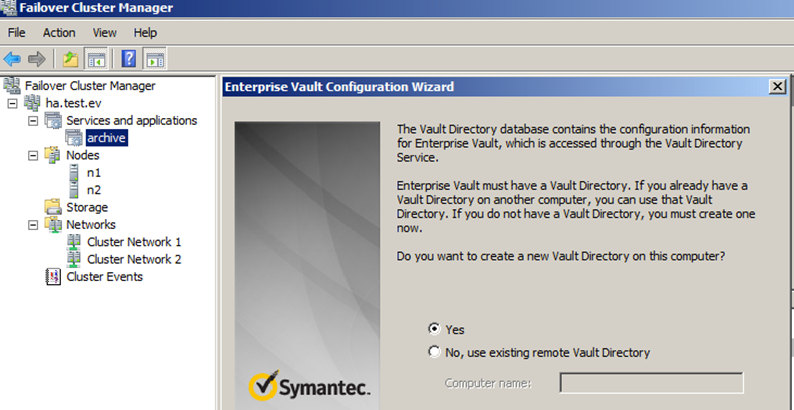
Task: Select the Networks tree label
Action: click(91, 224)
